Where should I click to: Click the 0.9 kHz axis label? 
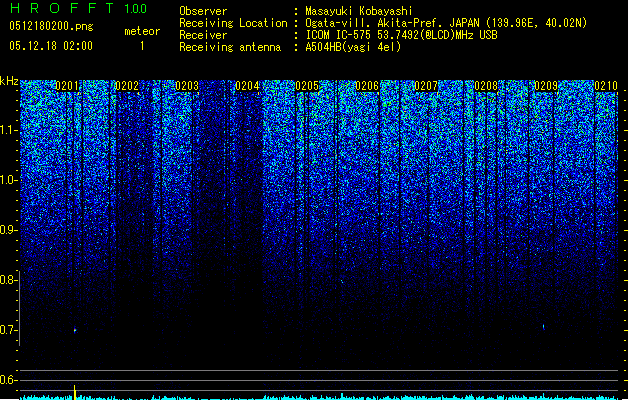click(8, 230)
